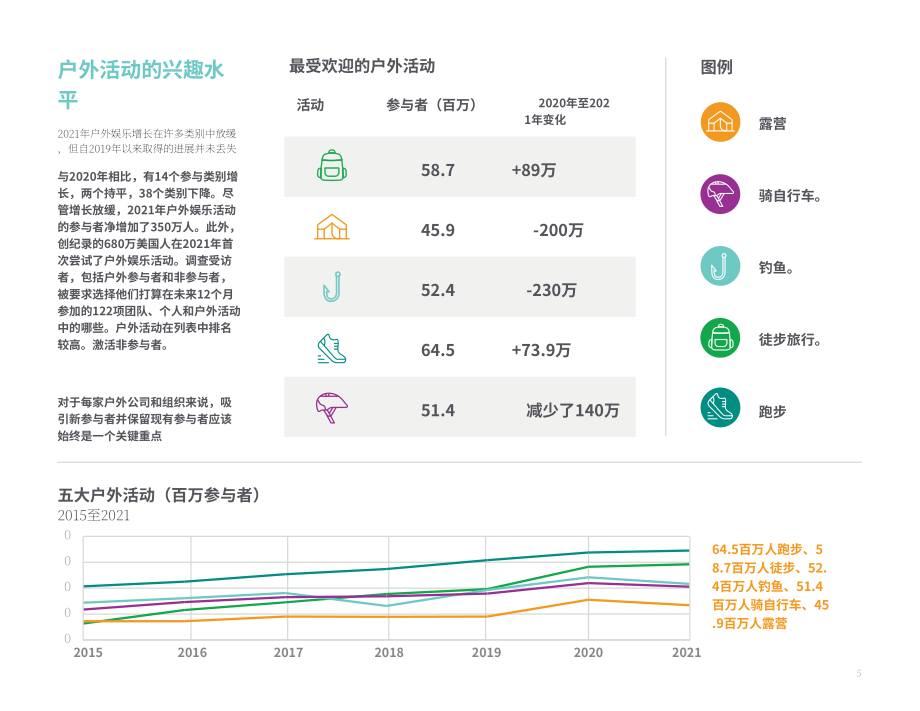This screenshot has height=711, width=920.
Task: Click the value 64.5
Action: tap(438, 350)
